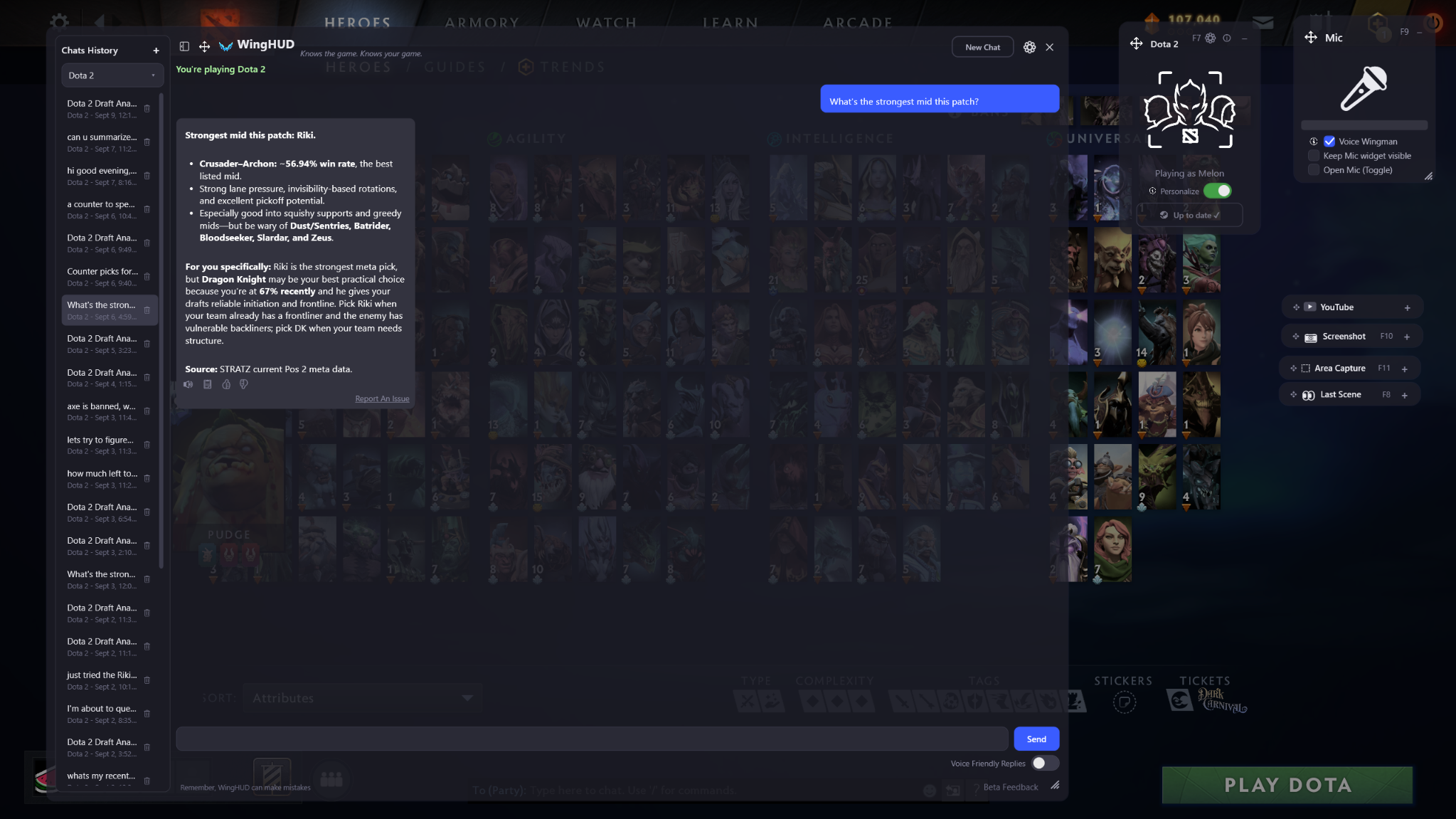
Task: Click the Screenshot camera icon
Action: [x=1310, y=337]
